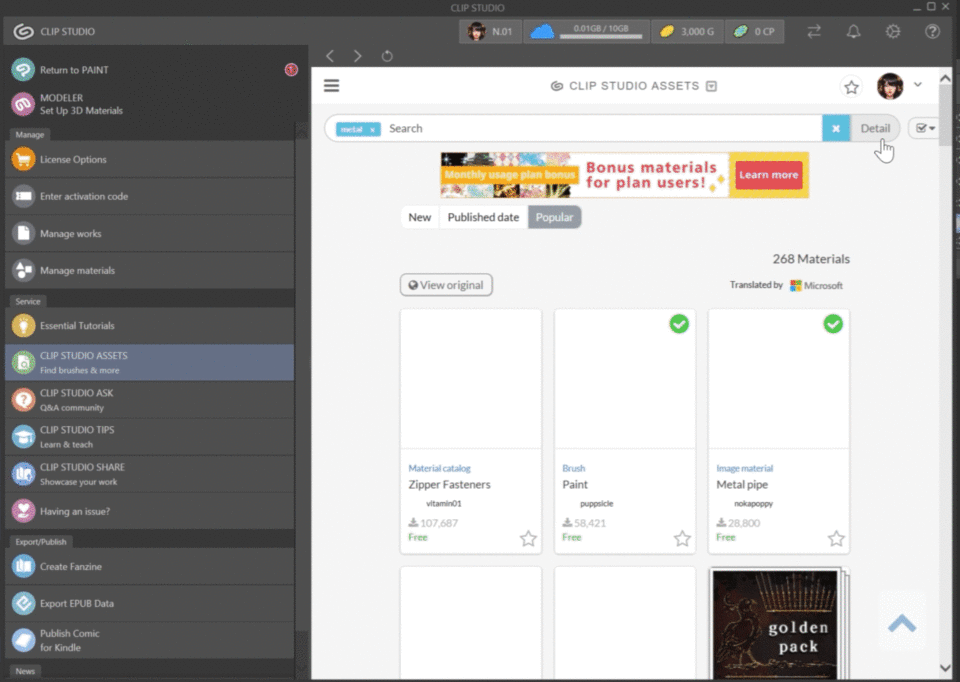This screenshot has height=682, width=960.
Task: Open Publish Comic for Kindle
Action: [149, 640]
